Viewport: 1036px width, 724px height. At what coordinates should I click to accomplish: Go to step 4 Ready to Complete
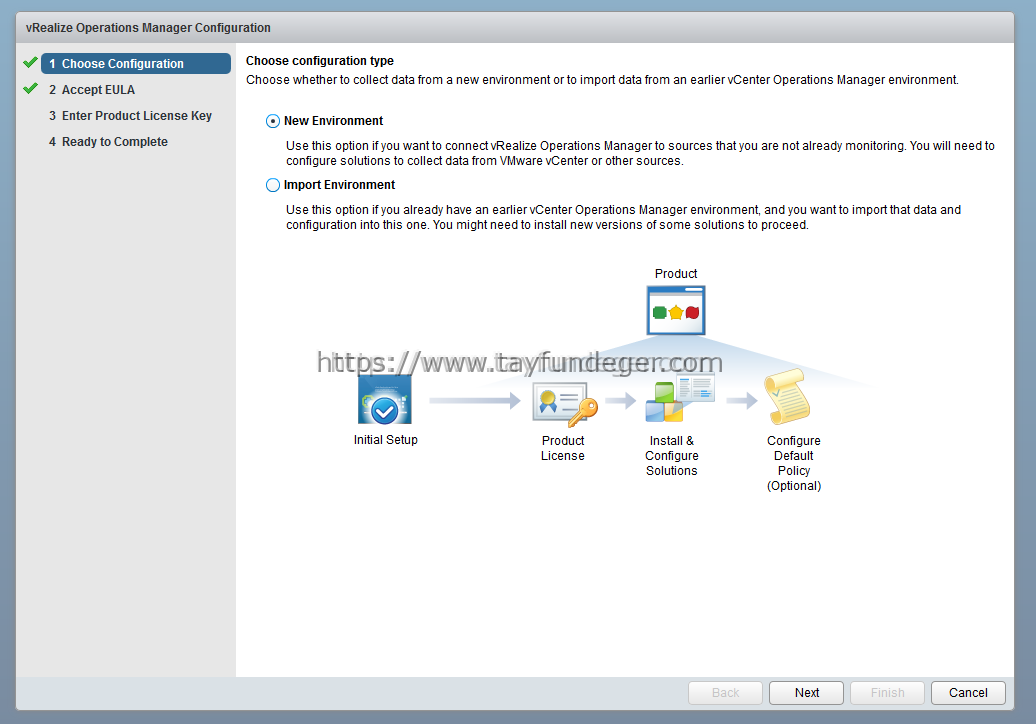click(x=108, y=142)
